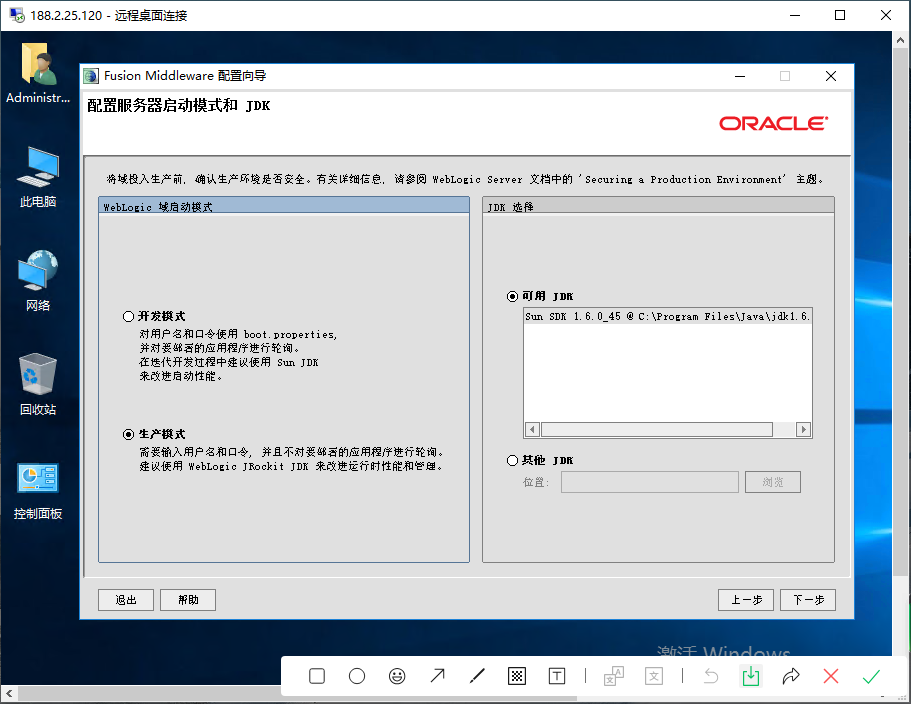Select the ellipse annotation tool
This screenshot has width=911, height=704.
pos(357,676)
